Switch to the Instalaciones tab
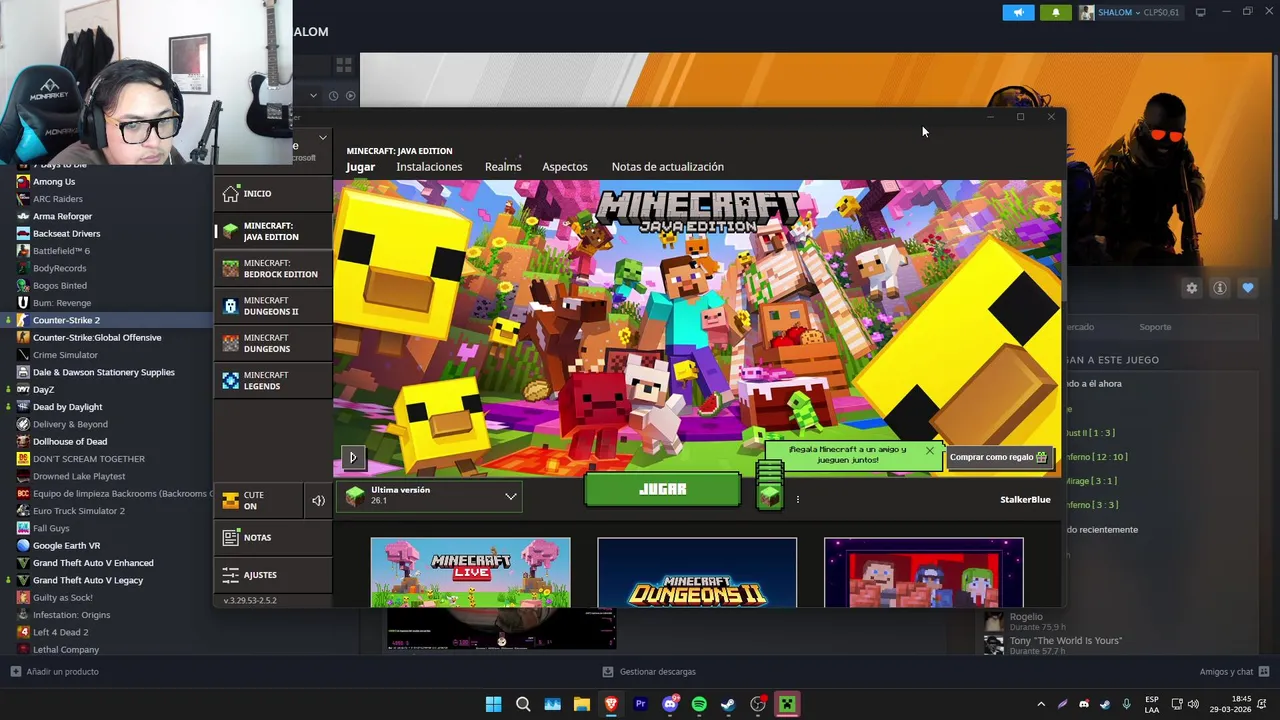This screenshot has width=1280, height=720. pos(429,167)
